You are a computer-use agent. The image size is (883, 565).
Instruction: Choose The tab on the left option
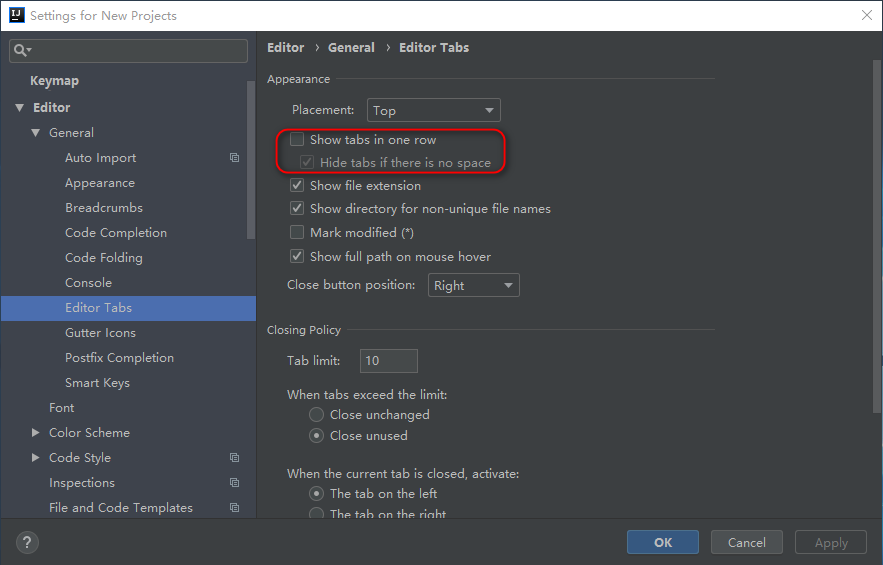point(316,493)
